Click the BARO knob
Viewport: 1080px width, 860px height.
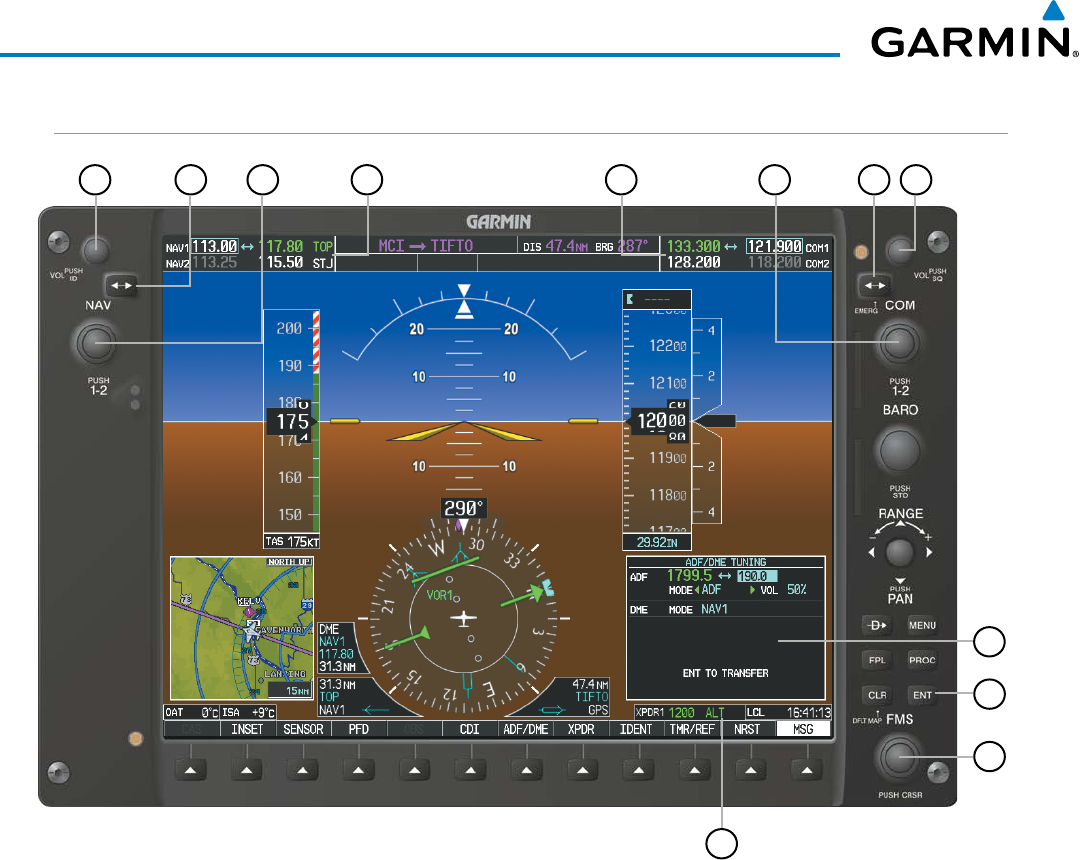(898, 450)
